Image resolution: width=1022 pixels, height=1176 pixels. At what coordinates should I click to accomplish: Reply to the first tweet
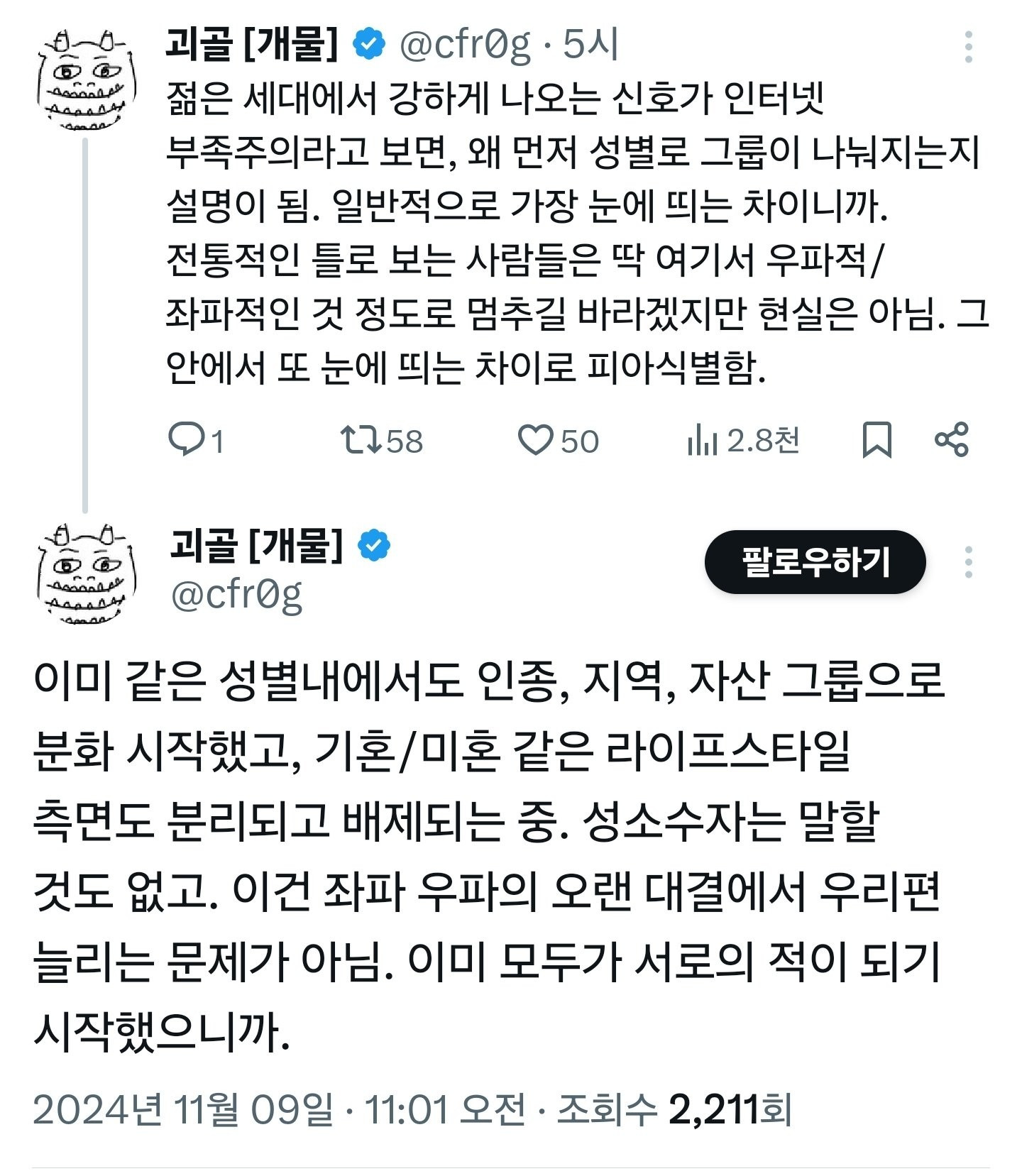186,440
